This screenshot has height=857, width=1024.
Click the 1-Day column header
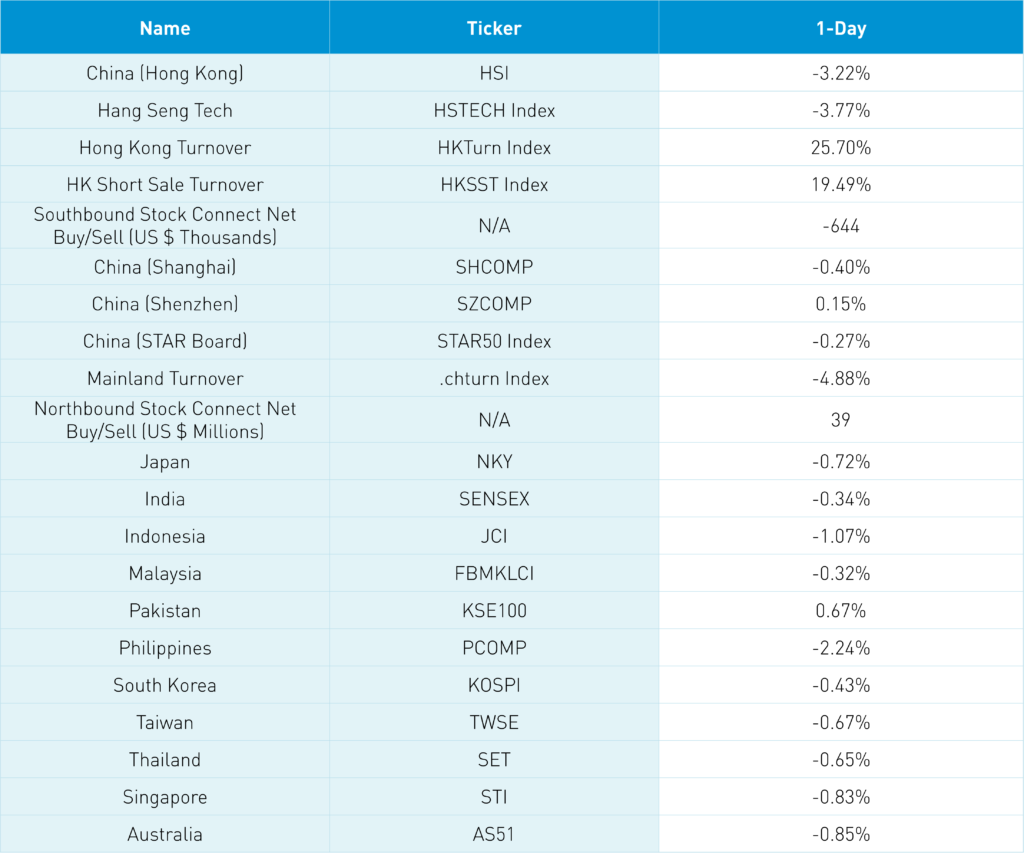(840, 28)
